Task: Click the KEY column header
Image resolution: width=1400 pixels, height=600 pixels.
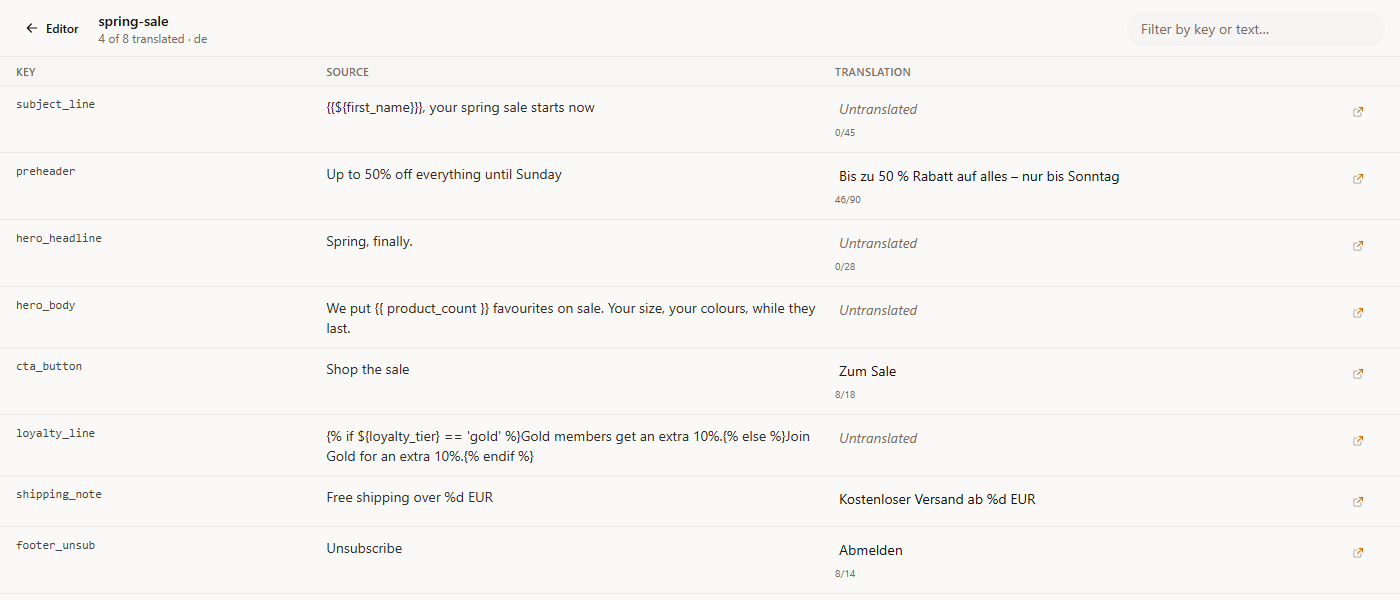Action: point(26,72)
